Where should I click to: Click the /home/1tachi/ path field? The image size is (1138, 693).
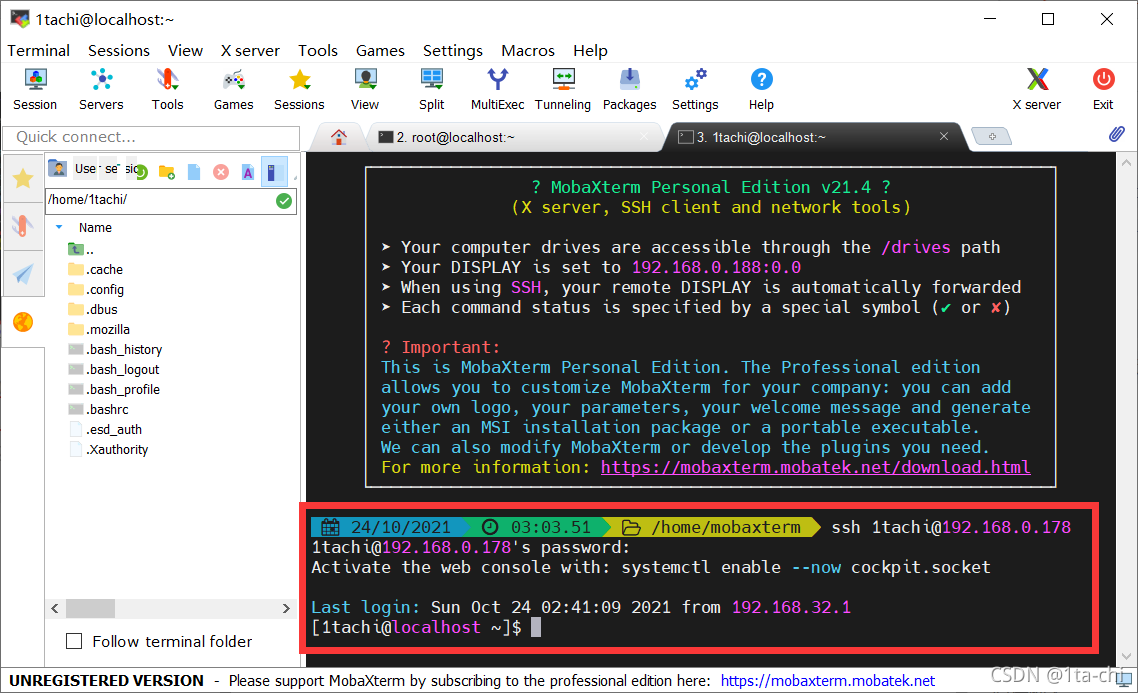point(160,200)
